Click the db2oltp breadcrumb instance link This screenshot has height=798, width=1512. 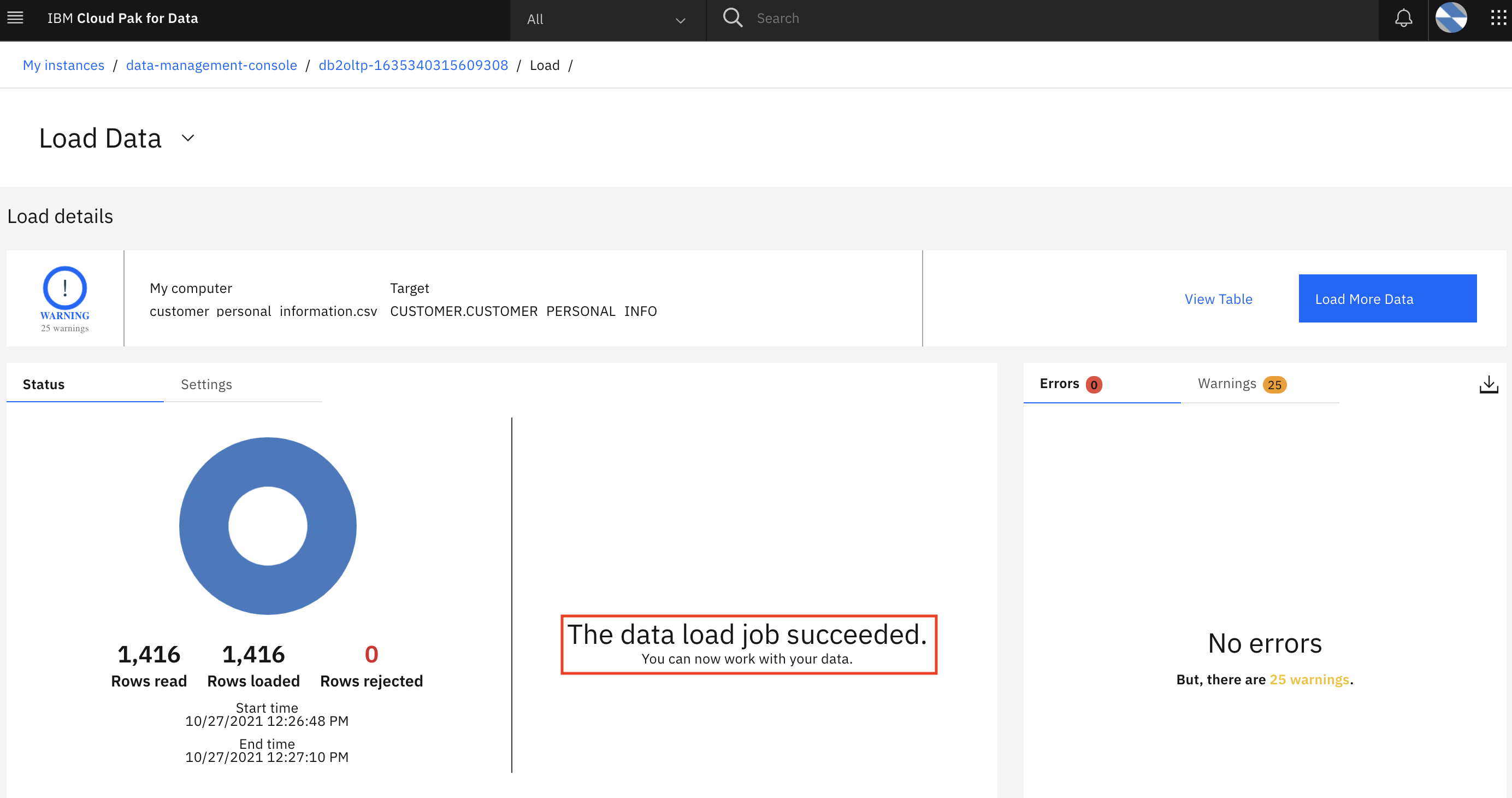tap(413, 65)
